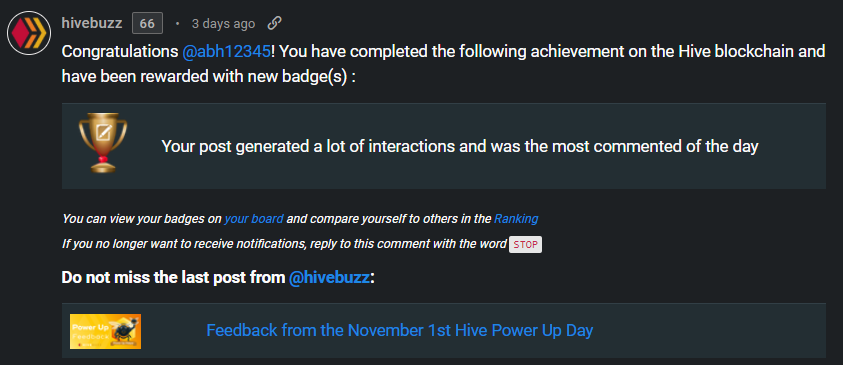Click the Do not miss heading
Screen dimensions: 843x365
pos(218,278)
